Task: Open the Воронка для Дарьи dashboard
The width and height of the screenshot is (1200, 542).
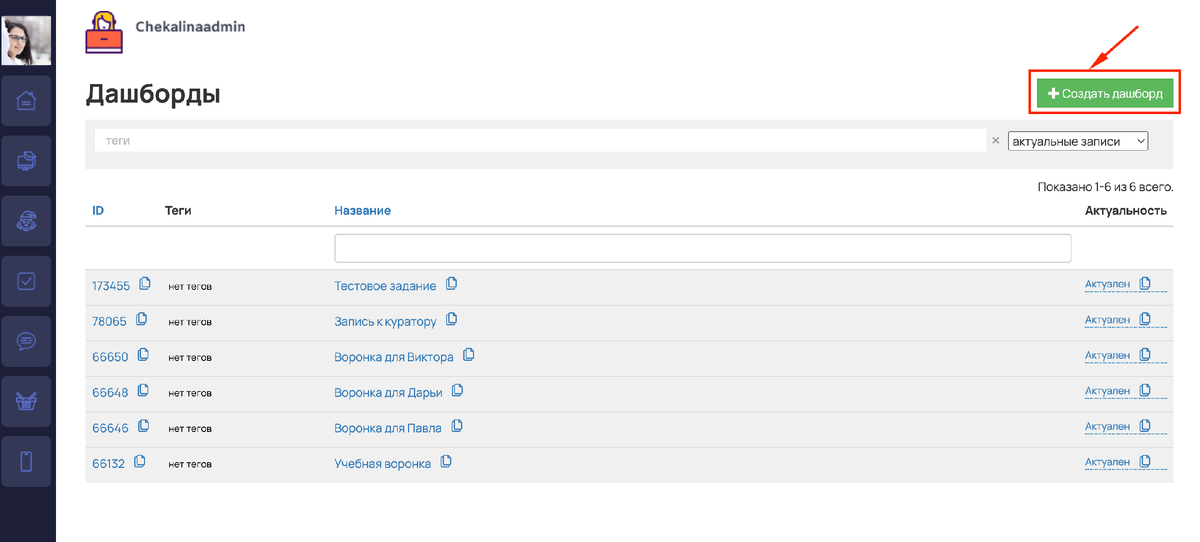Action: point(388,393)
